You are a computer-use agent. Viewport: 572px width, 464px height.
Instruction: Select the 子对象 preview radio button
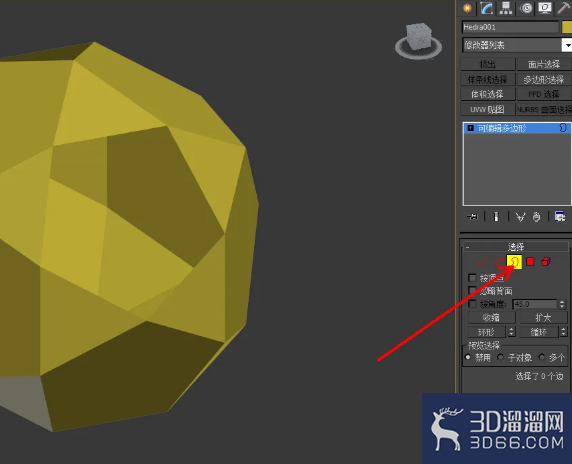(500, 357)
